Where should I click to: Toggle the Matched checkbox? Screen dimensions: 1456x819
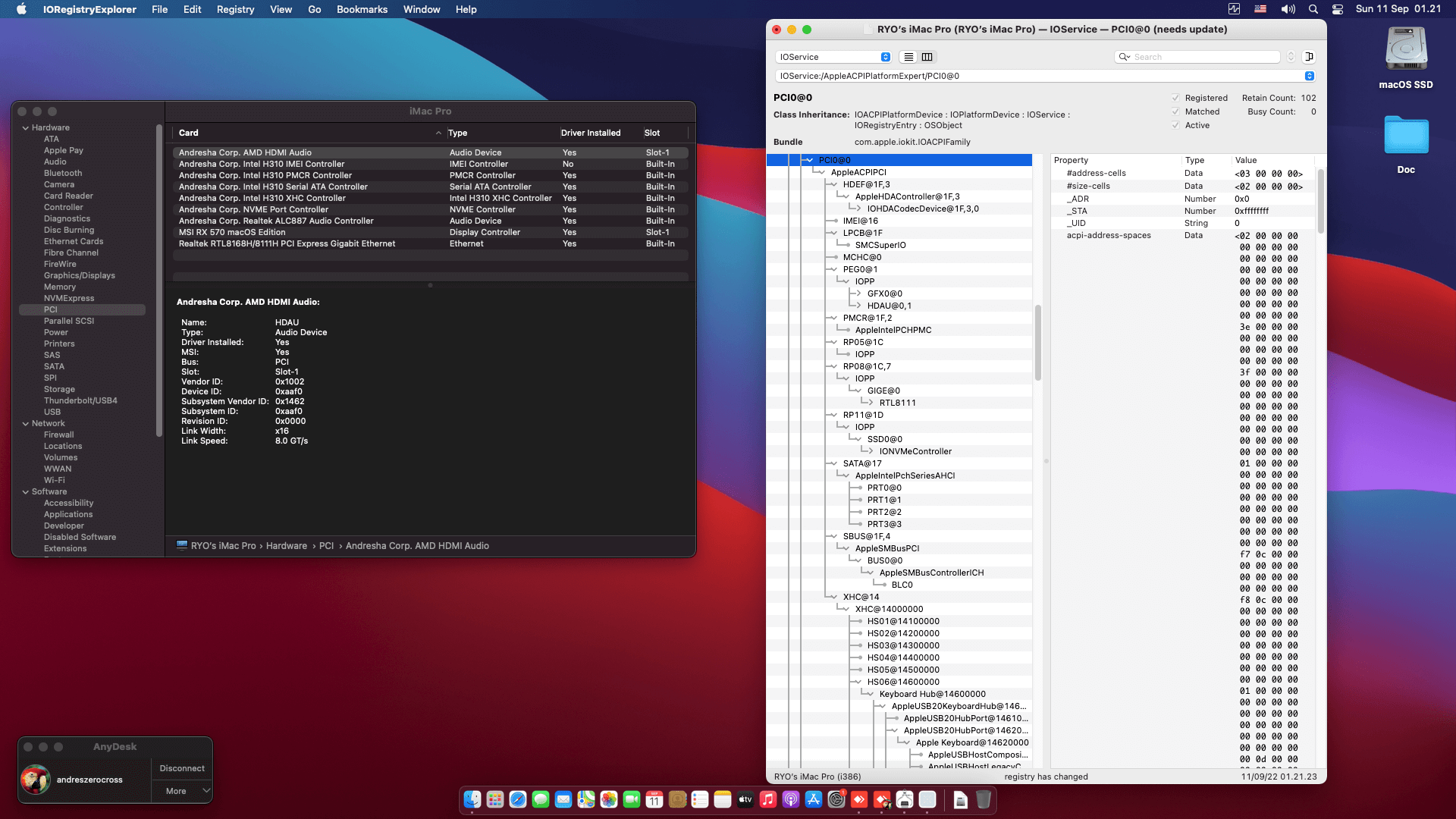click(x=1175, y=111)
